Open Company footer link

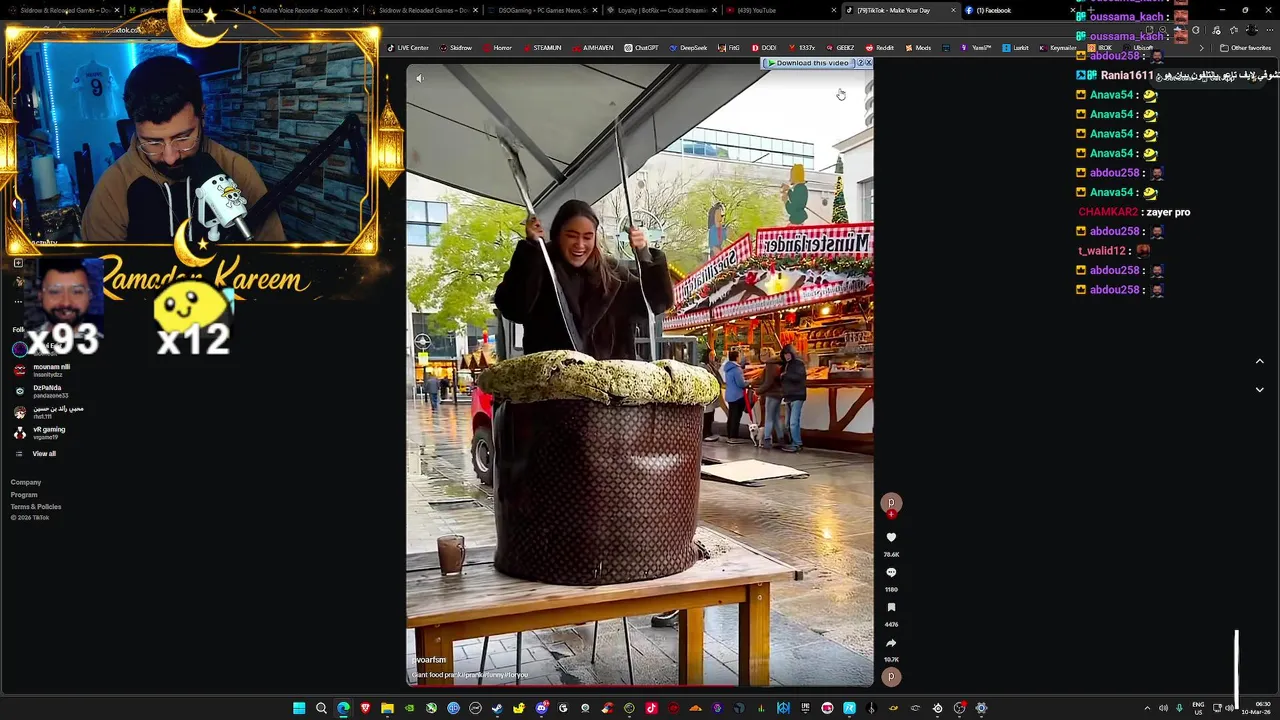pos(26,482)
